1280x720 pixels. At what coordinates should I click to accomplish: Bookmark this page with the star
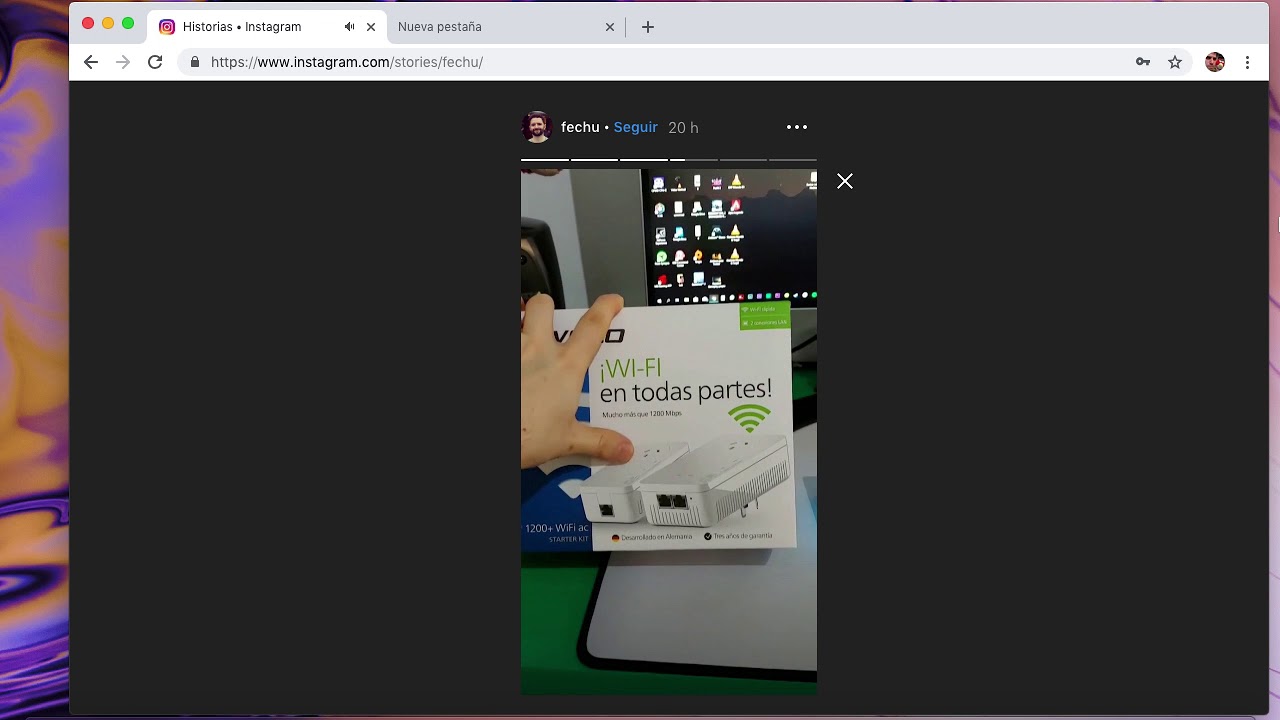click(1175, 62)
